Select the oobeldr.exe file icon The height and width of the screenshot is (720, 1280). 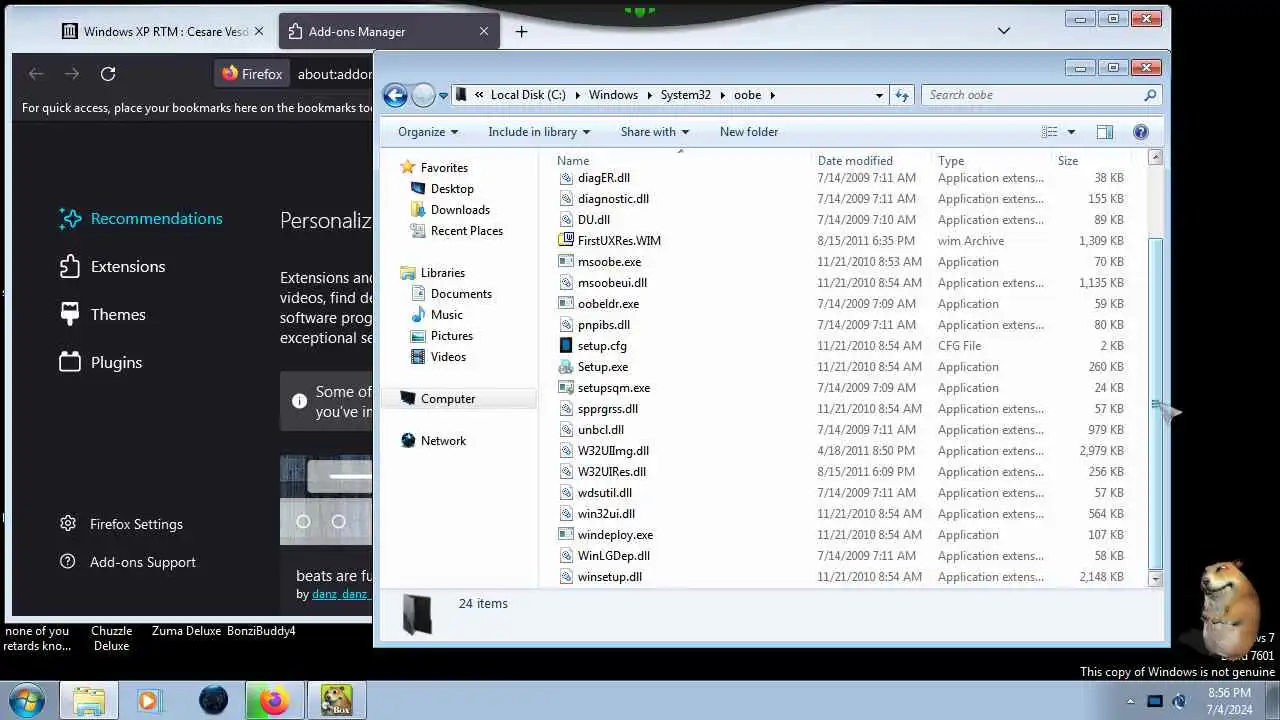pos(566,304)
